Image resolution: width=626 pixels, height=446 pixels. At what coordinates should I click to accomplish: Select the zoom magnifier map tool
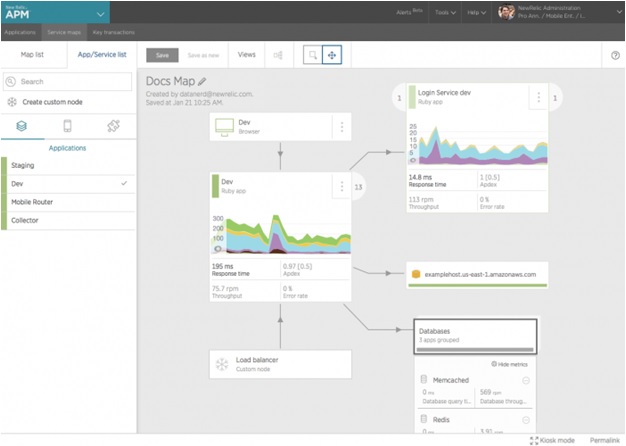coord(313,55)
